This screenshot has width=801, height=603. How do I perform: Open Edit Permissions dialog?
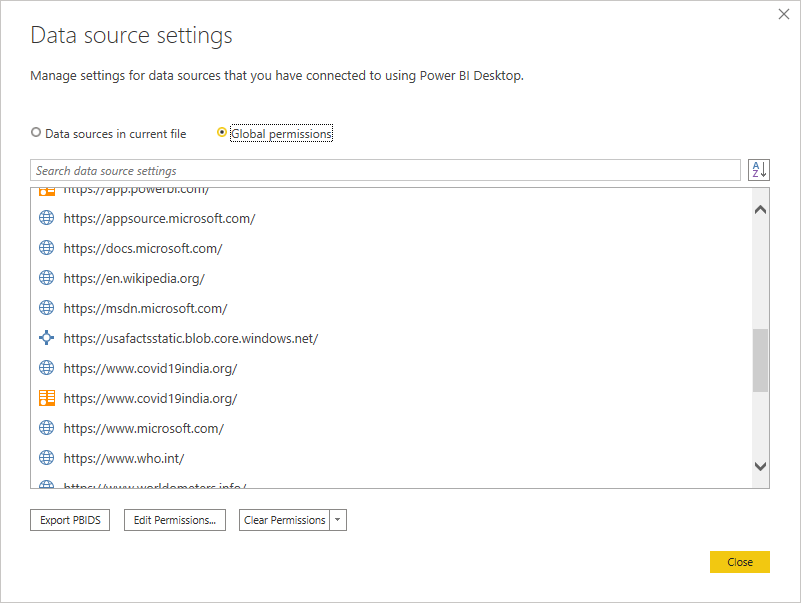(175, 520)
